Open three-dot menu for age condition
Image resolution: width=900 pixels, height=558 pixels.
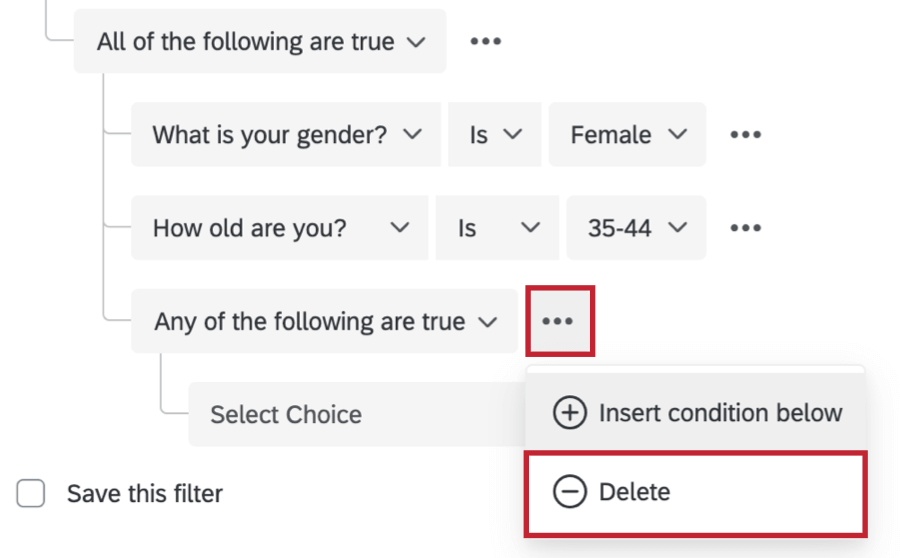click(x=745, y=228)
